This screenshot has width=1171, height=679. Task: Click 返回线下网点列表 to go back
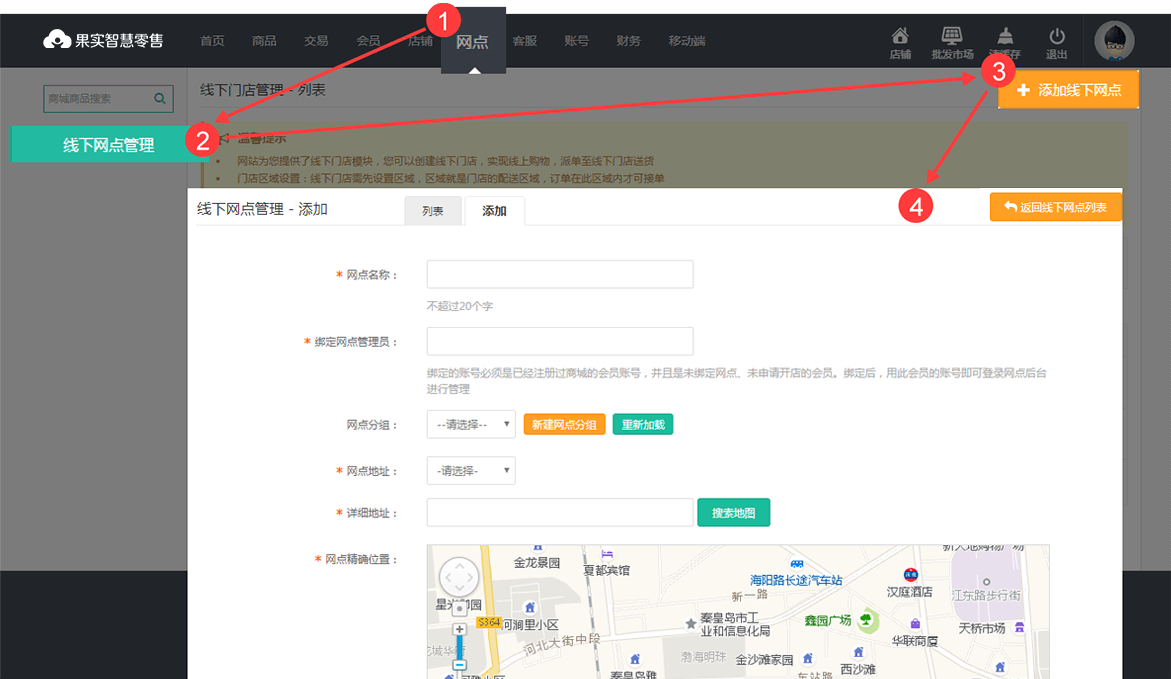(x=1055, y=207)
